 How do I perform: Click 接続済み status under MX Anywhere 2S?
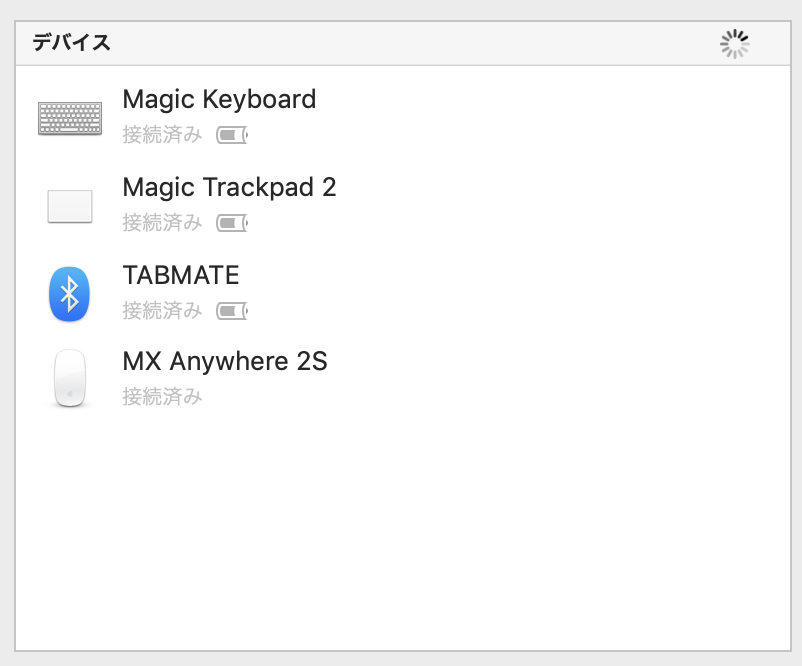click(x=162, y=397)
